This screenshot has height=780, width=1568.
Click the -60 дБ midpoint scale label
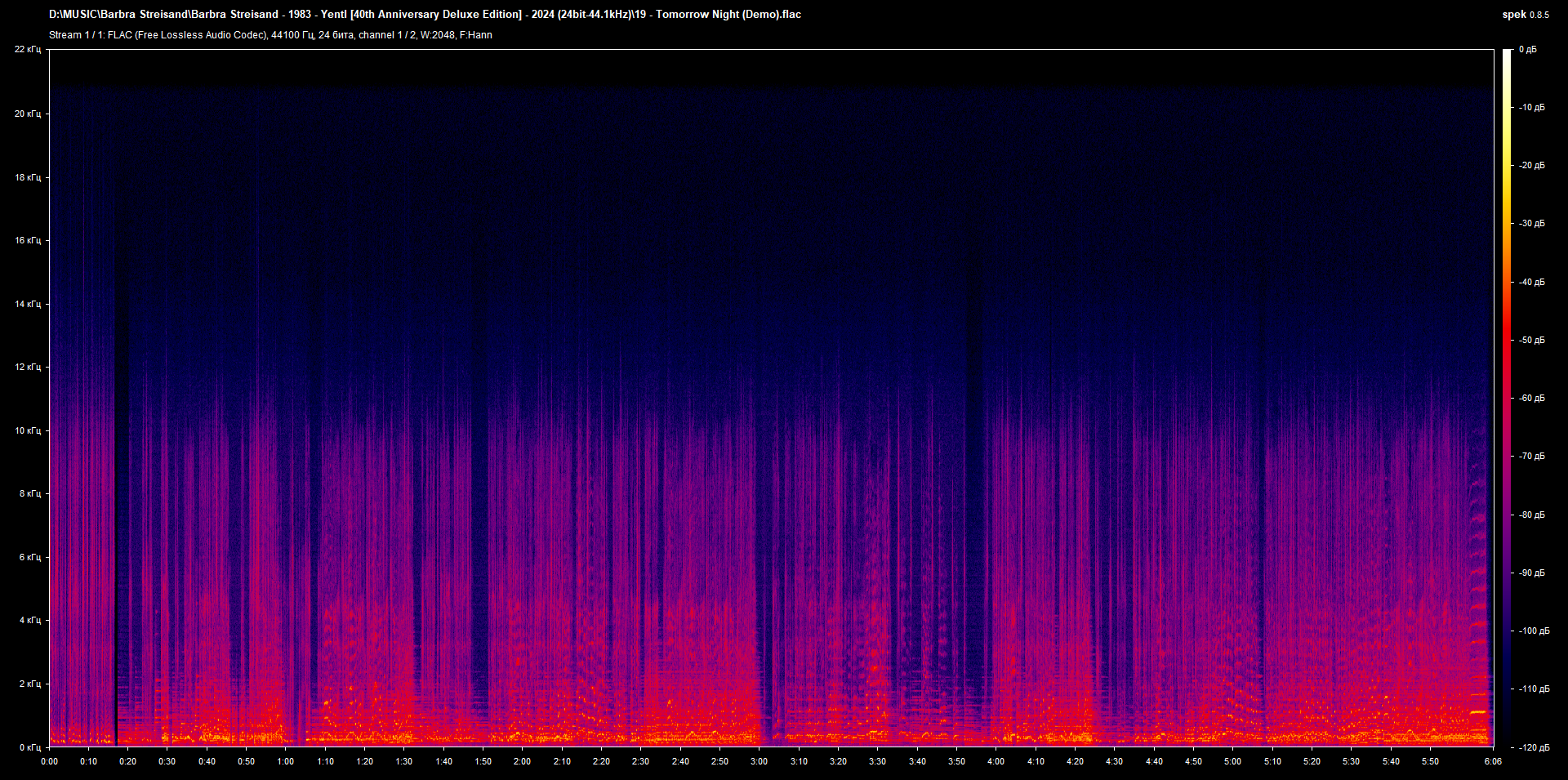click(1532, 398)
